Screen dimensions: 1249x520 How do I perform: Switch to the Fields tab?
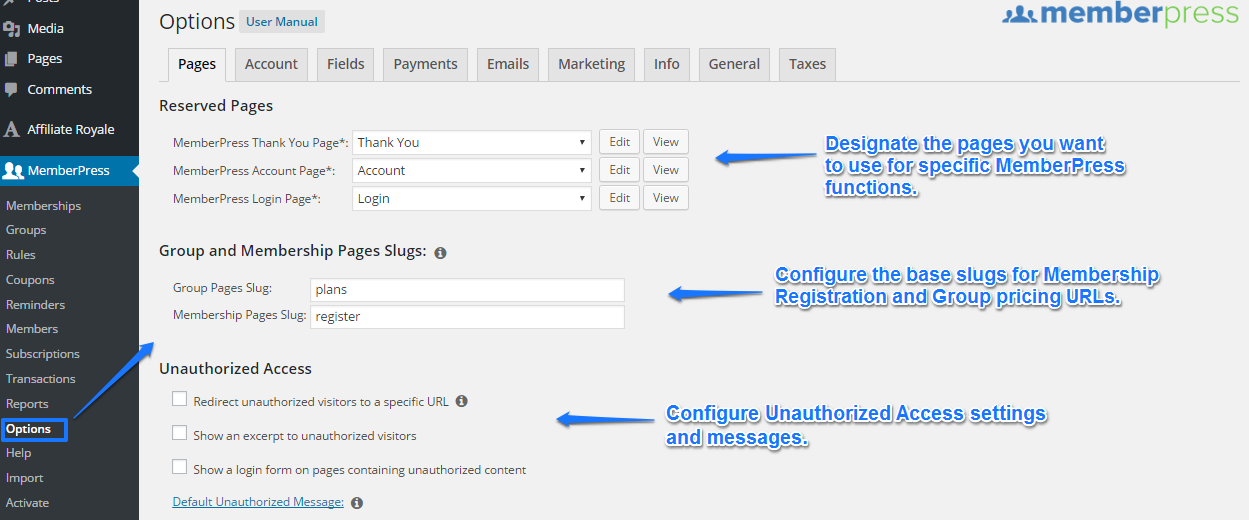pyautogui.click(x=346, y=64)
